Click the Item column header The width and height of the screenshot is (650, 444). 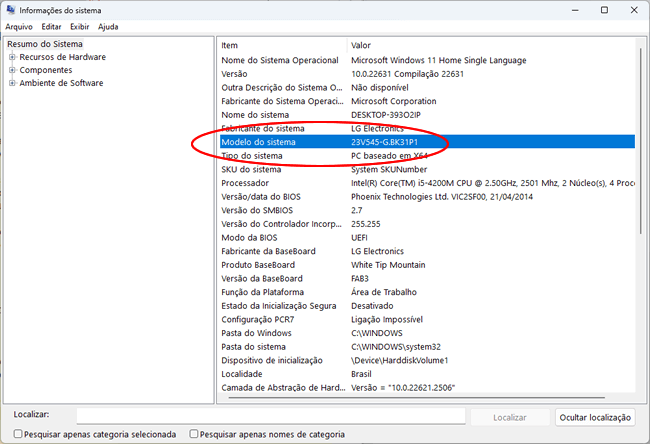click(283, 45)
